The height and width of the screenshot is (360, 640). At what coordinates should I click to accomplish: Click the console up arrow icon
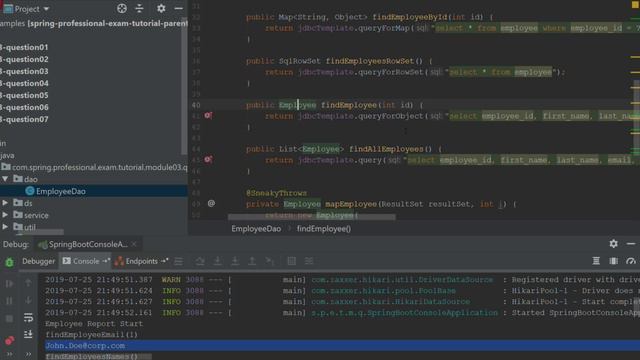click(x=28, y=283)
